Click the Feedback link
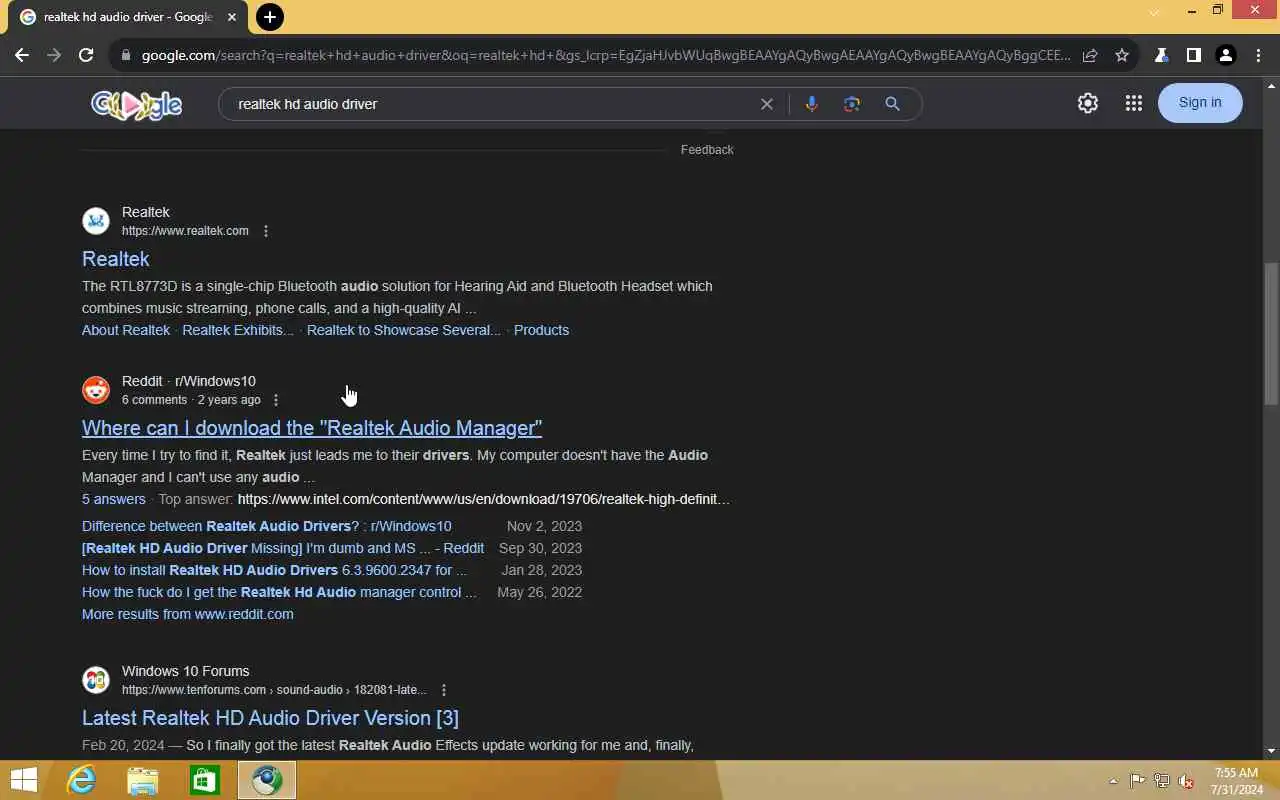 [707, 150]
